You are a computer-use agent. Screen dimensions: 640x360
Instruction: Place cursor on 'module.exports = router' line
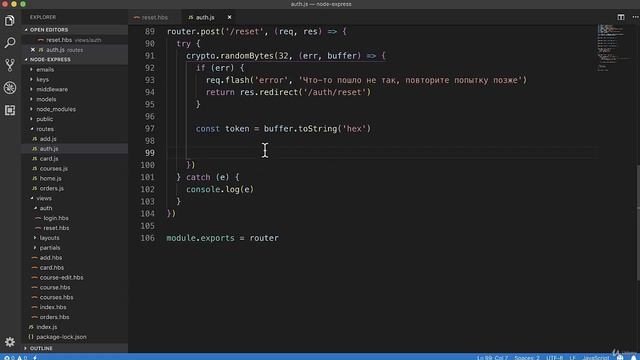pyautogui.click(x=222, y=238)
